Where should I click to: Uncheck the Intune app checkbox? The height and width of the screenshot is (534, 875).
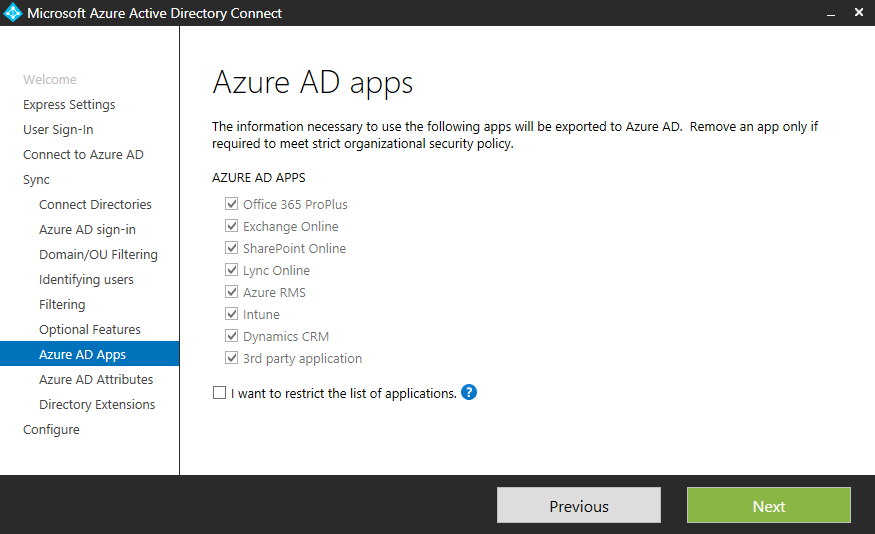click(232, 315)
